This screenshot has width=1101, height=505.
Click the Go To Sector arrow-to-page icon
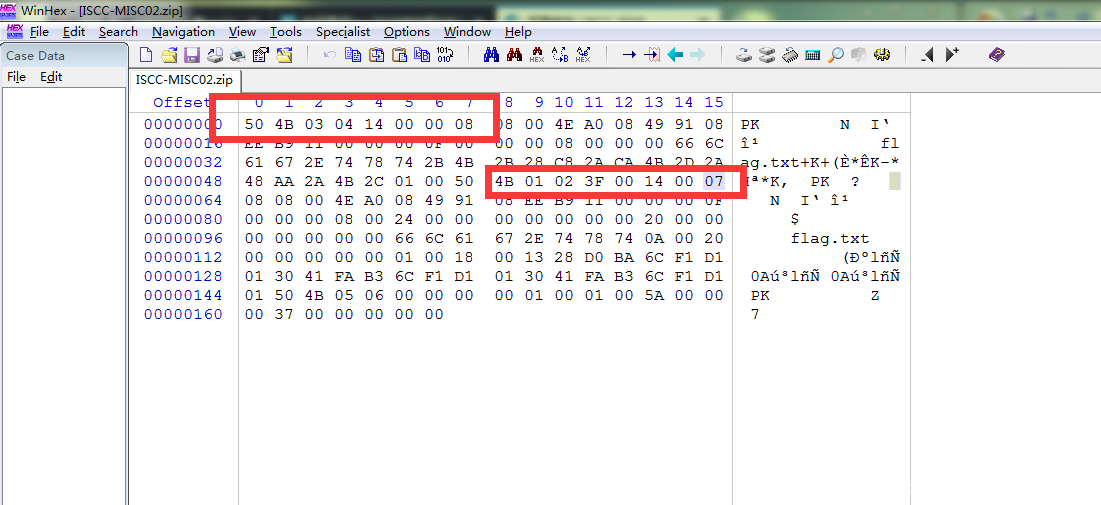pos(652,55)
